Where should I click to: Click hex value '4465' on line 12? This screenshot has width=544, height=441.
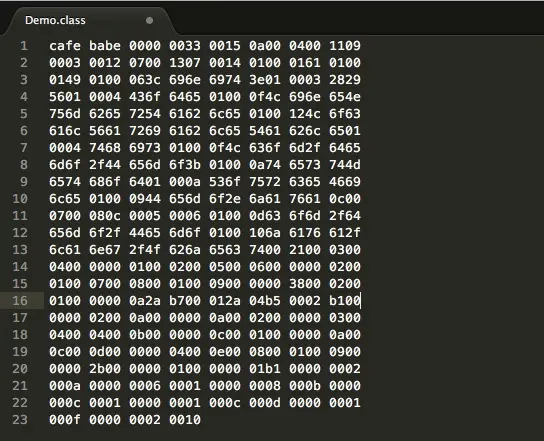click(x=145, y=232)
